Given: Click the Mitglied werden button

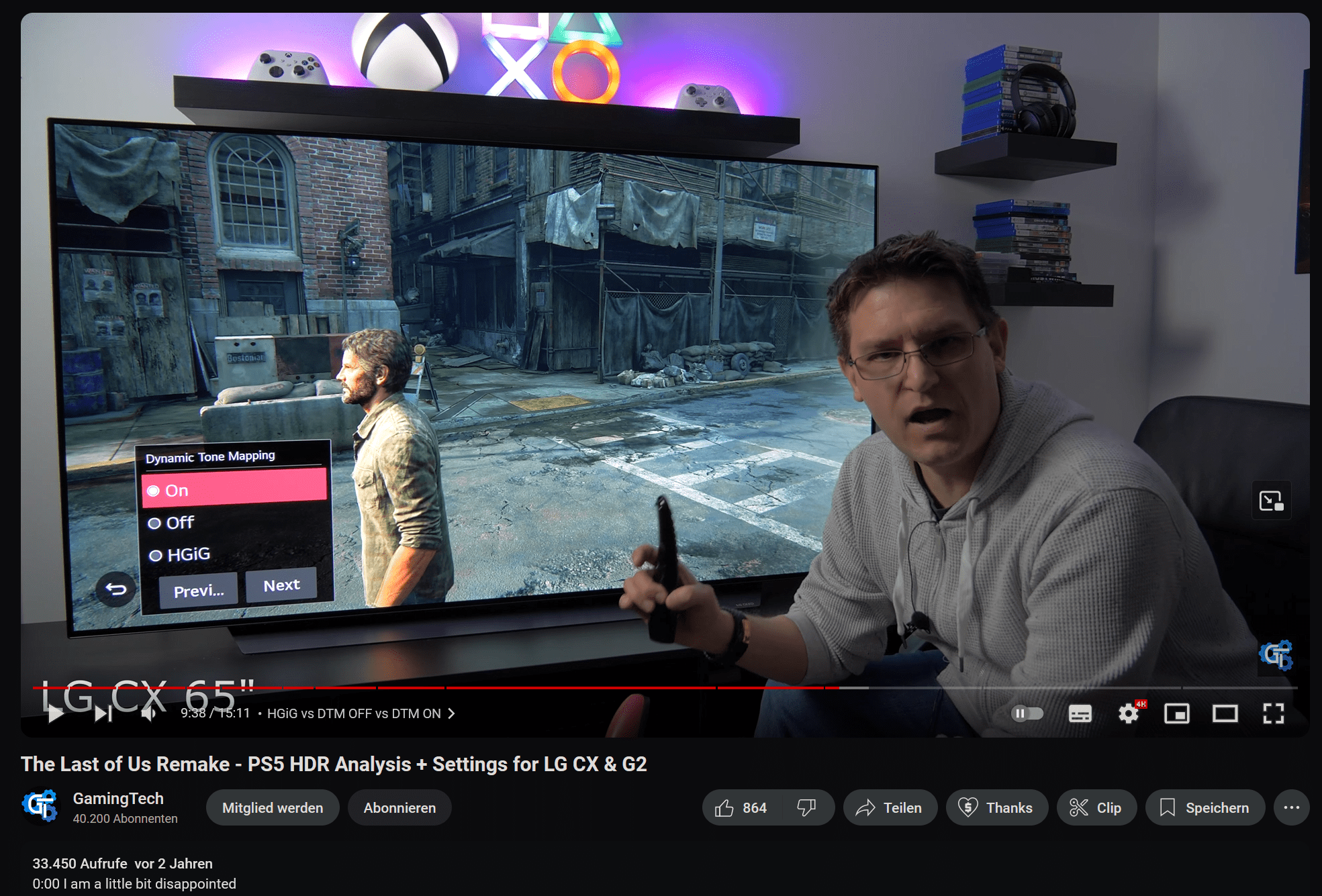Looking at the screenshot, I should click(273, 808).
